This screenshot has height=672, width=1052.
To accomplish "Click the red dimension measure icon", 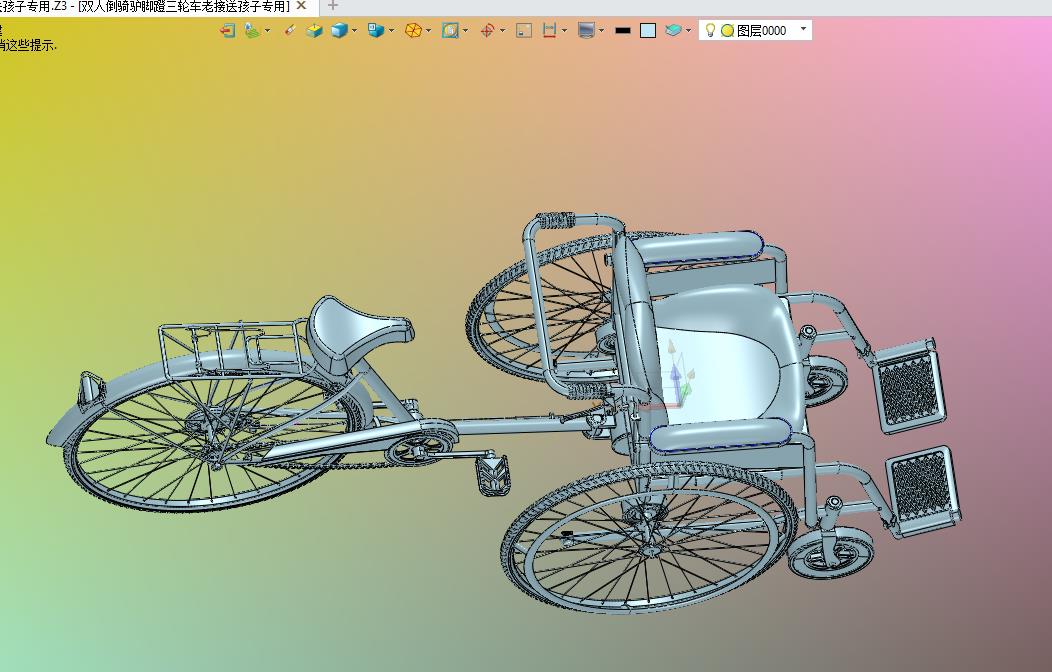I will tap(549, 30).
